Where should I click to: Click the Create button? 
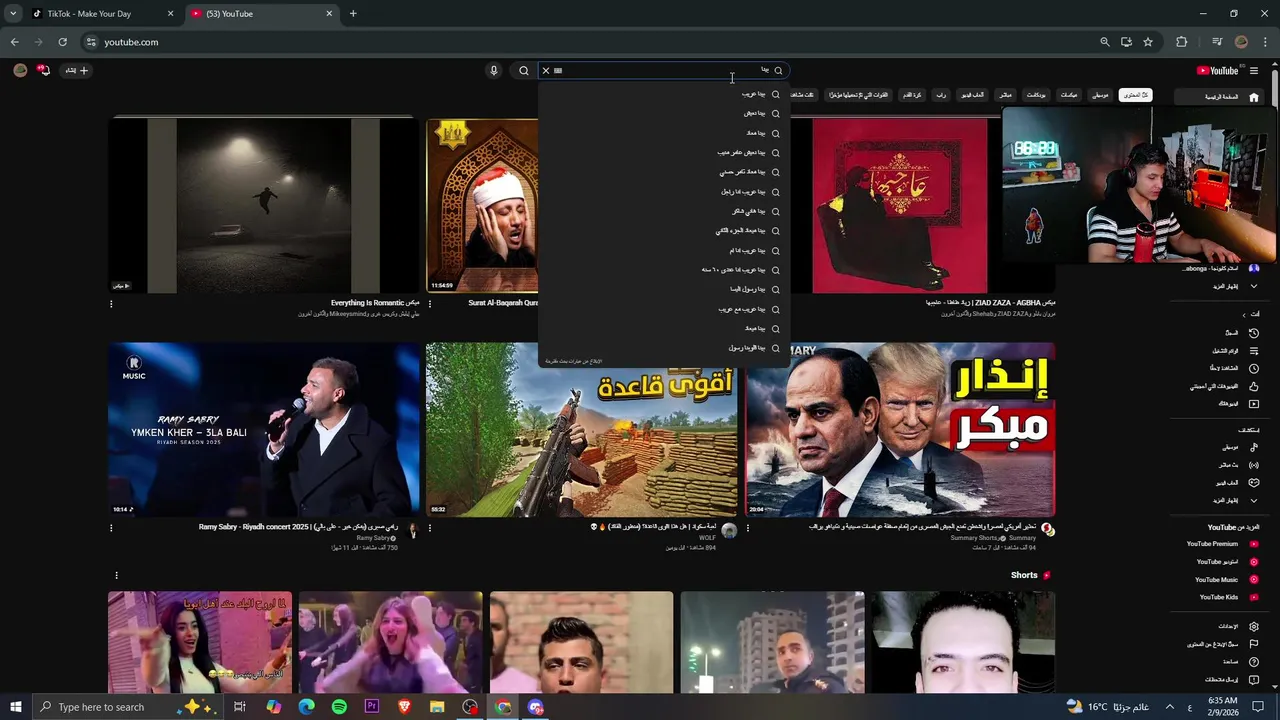point(76,70)
